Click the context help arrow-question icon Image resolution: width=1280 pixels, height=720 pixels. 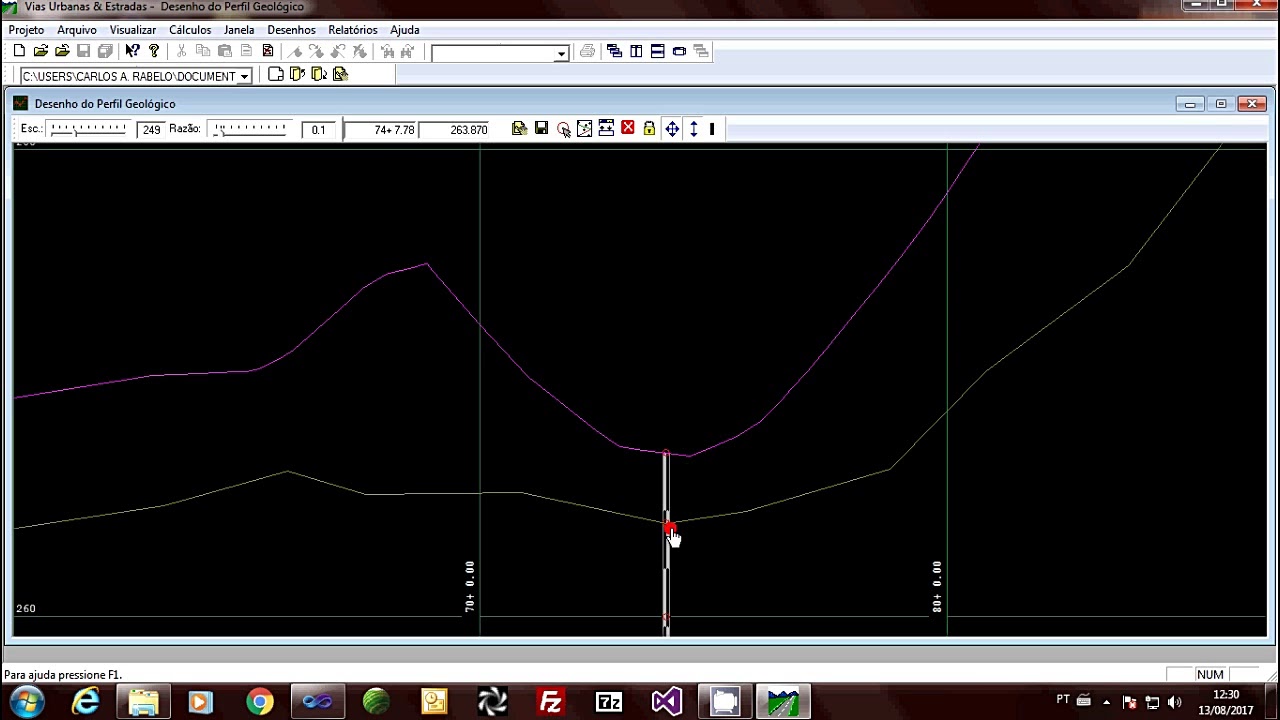(x=132, y=51)
